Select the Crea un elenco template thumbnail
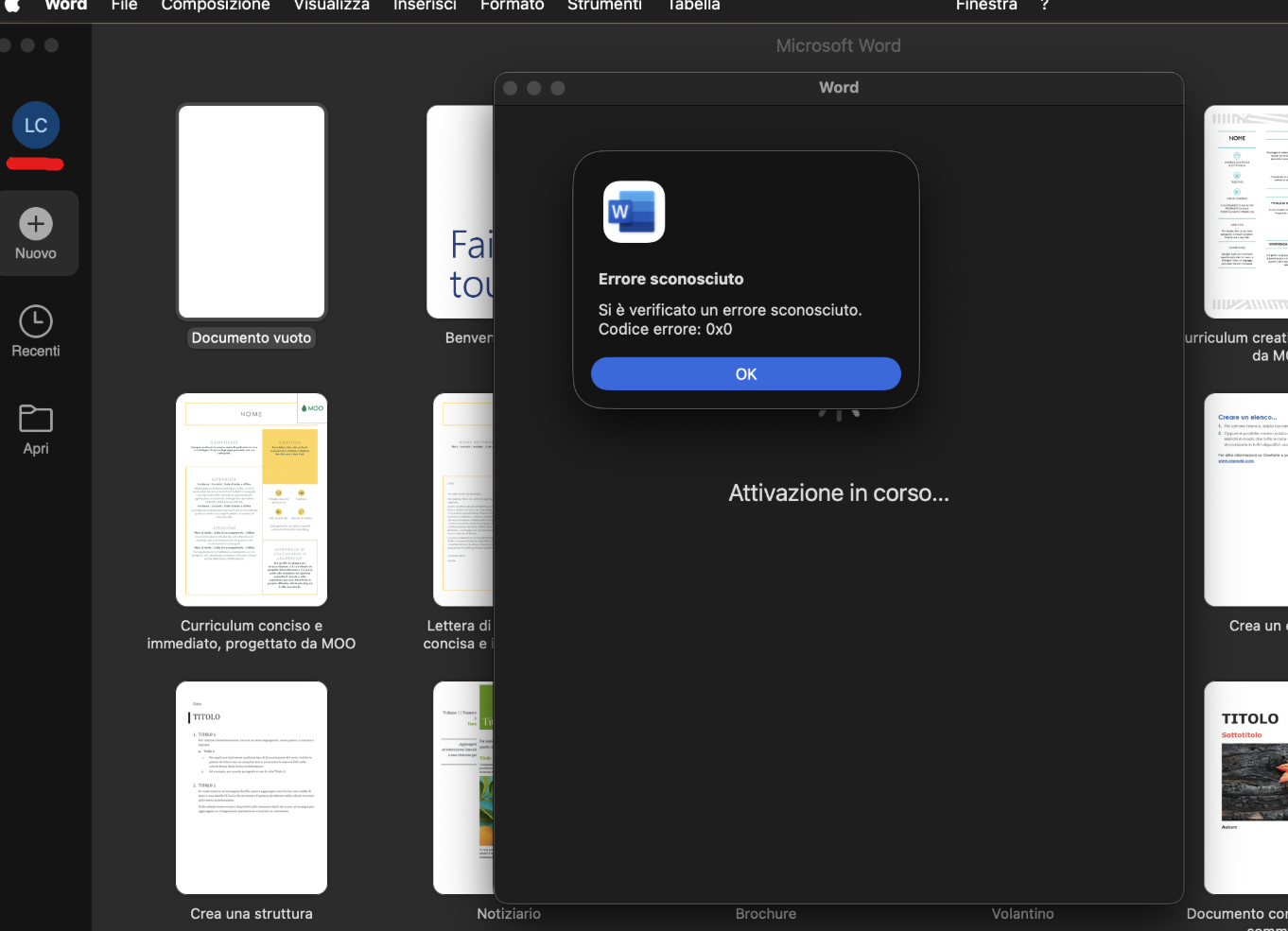This screenshot has height=931, width=1288. pos(1246,500)
